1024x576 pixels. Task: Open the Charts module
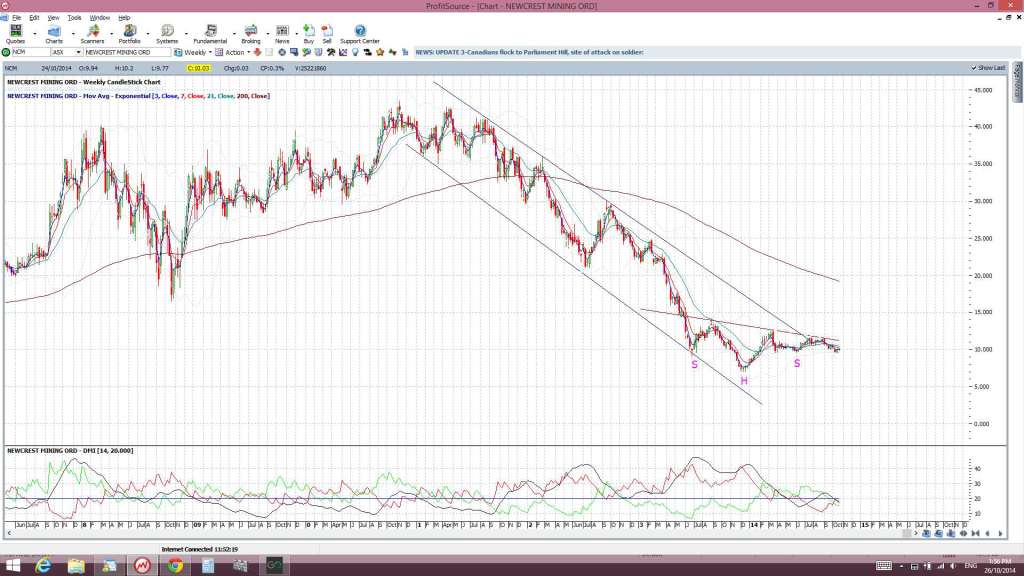(x=54, y=34)
